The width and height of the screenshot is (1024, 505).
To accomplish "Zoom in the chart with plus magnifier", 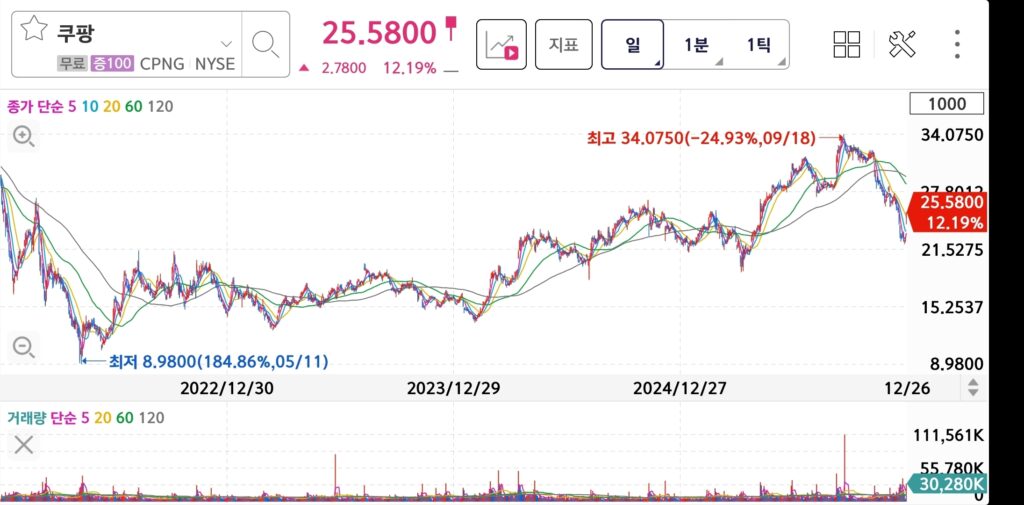I will (23, 138).
